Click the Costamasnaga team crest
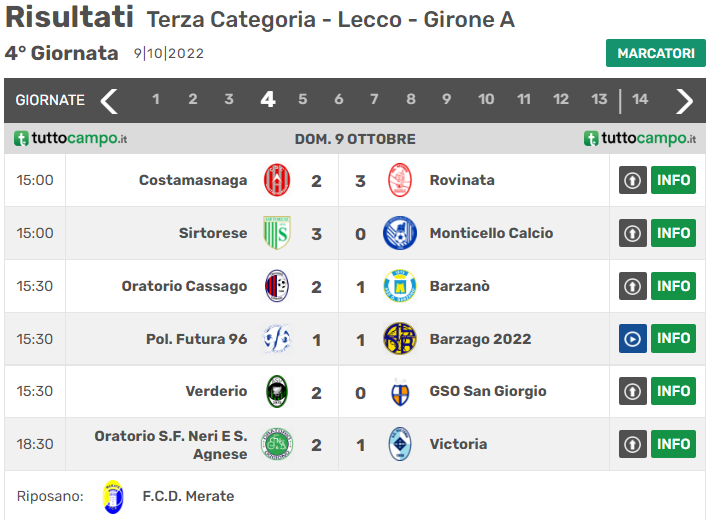This screenshot has height=520, width=708. click(x=277, y=180)
